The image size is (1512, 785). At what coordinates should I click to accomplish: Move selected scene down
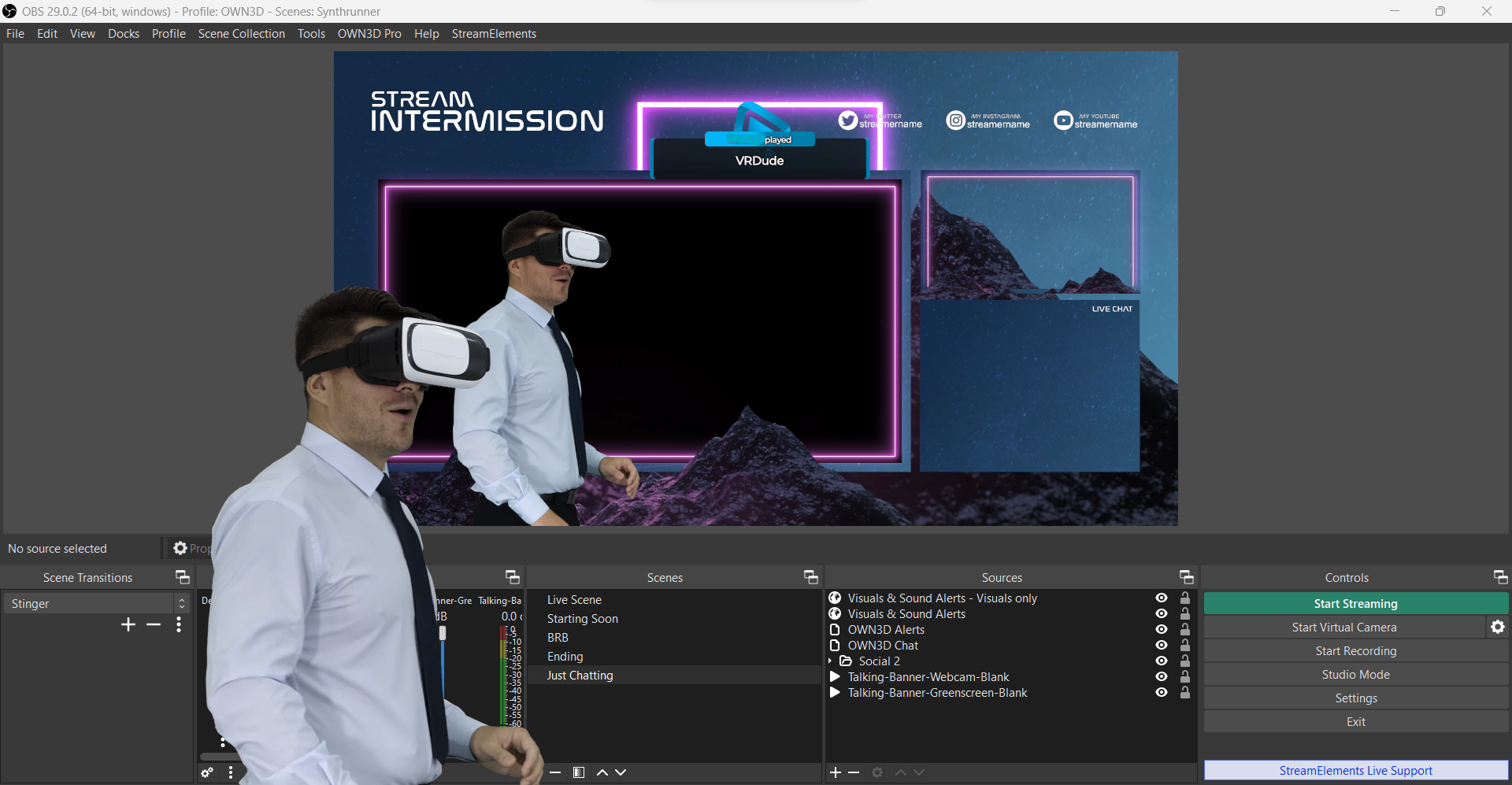621,772
